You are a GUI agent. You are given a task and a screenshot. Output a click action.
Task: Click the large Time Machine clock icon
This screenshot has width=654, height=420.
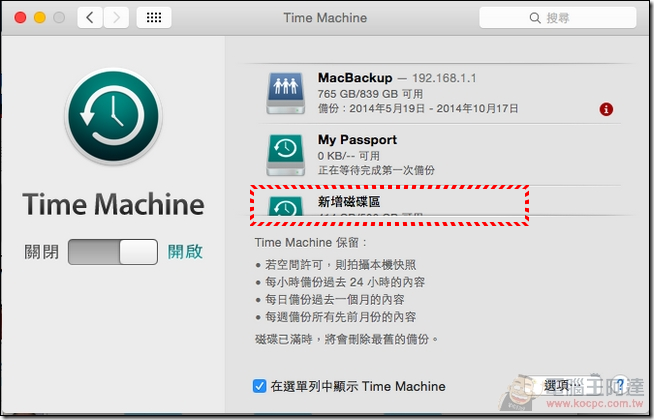point(113,116)
